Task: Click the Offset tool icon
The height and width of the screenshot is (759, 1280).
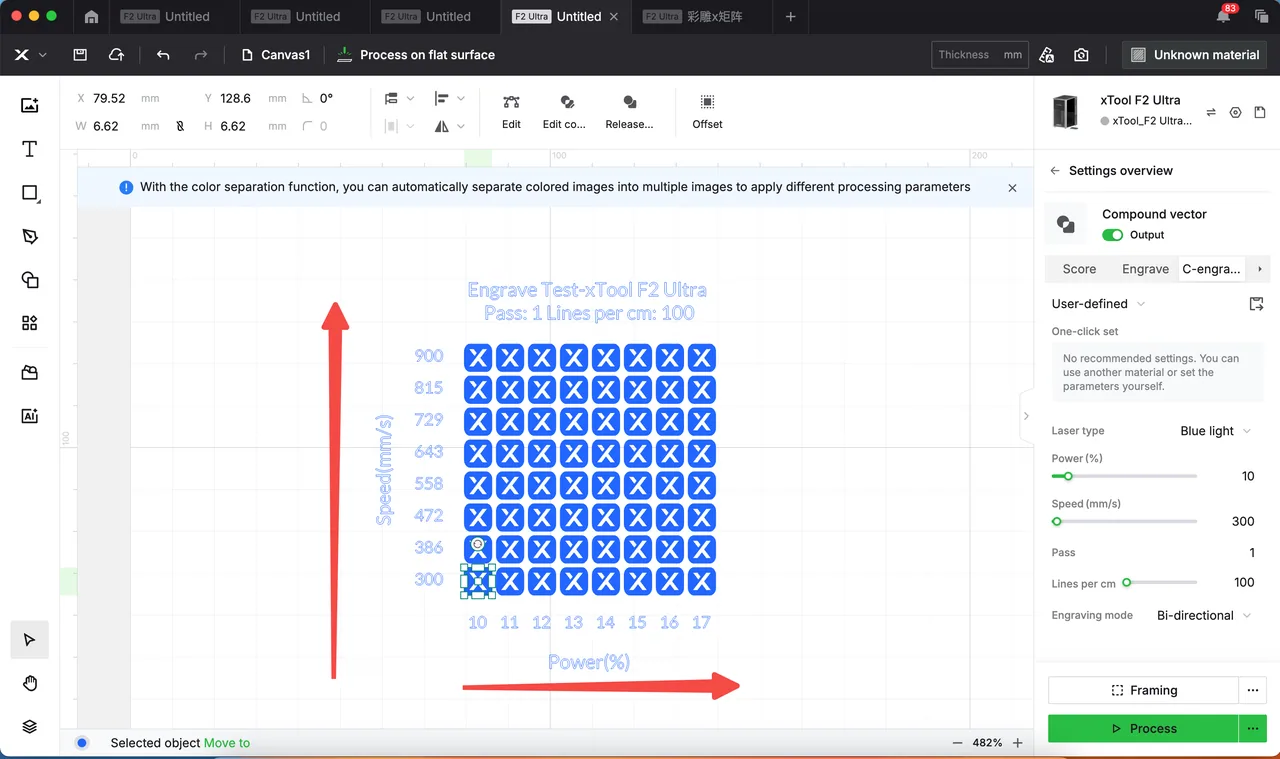Action: (707, 109)
